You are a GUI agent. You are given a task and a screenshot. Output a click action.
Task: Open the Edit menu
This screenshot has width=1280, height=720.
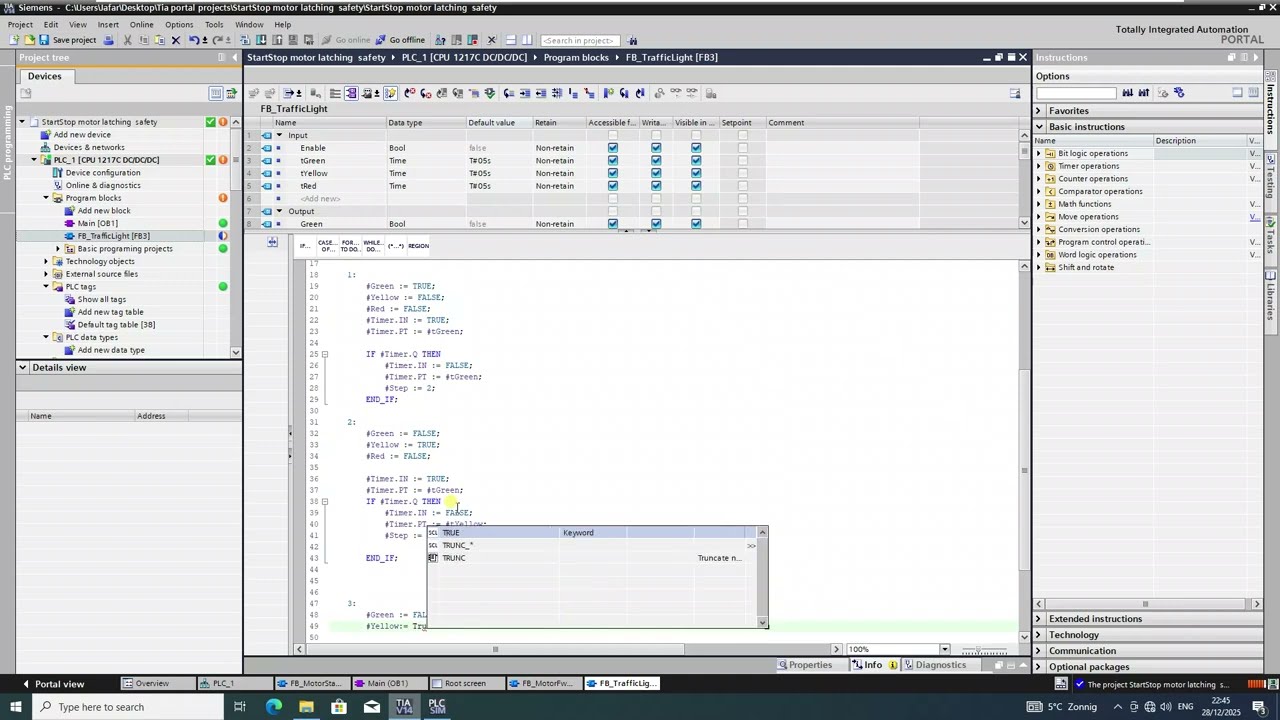coord(50,24)
